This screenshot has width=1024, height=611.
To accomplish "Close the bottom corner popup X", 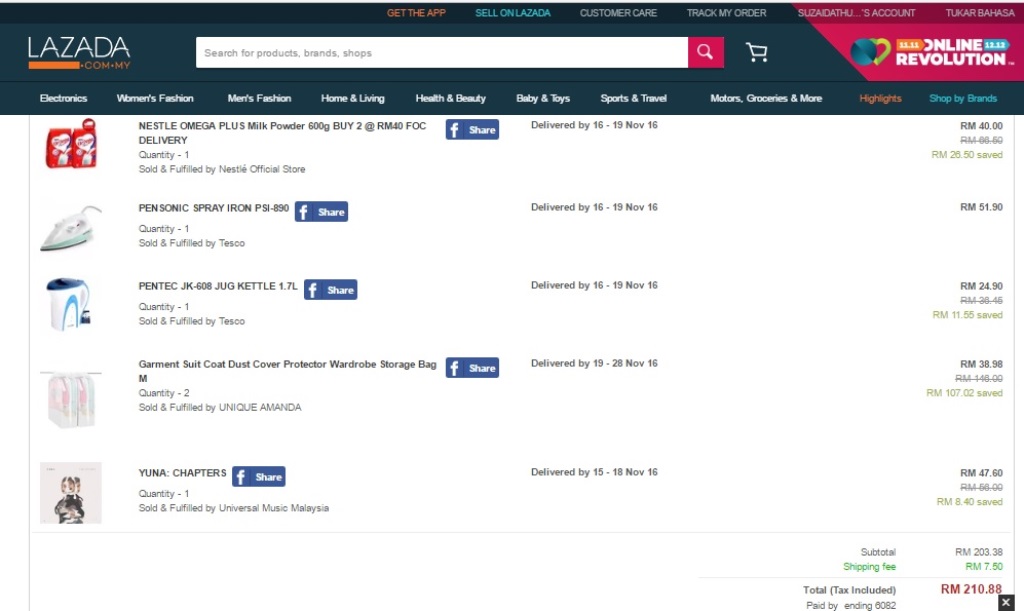I will tap(1006, 603).
